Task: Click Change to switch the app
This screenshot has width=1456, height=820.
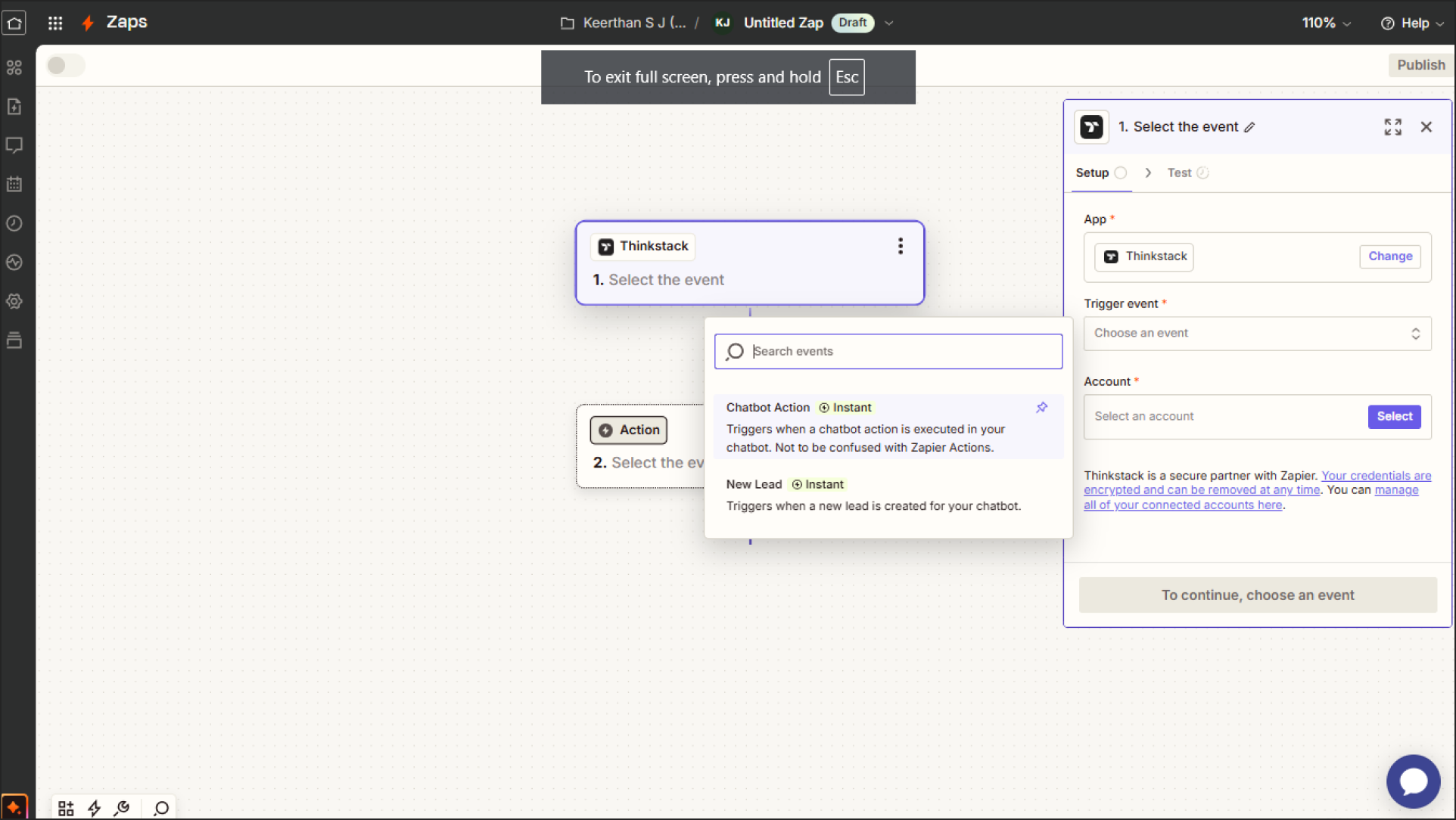Action: [1389, 256]
